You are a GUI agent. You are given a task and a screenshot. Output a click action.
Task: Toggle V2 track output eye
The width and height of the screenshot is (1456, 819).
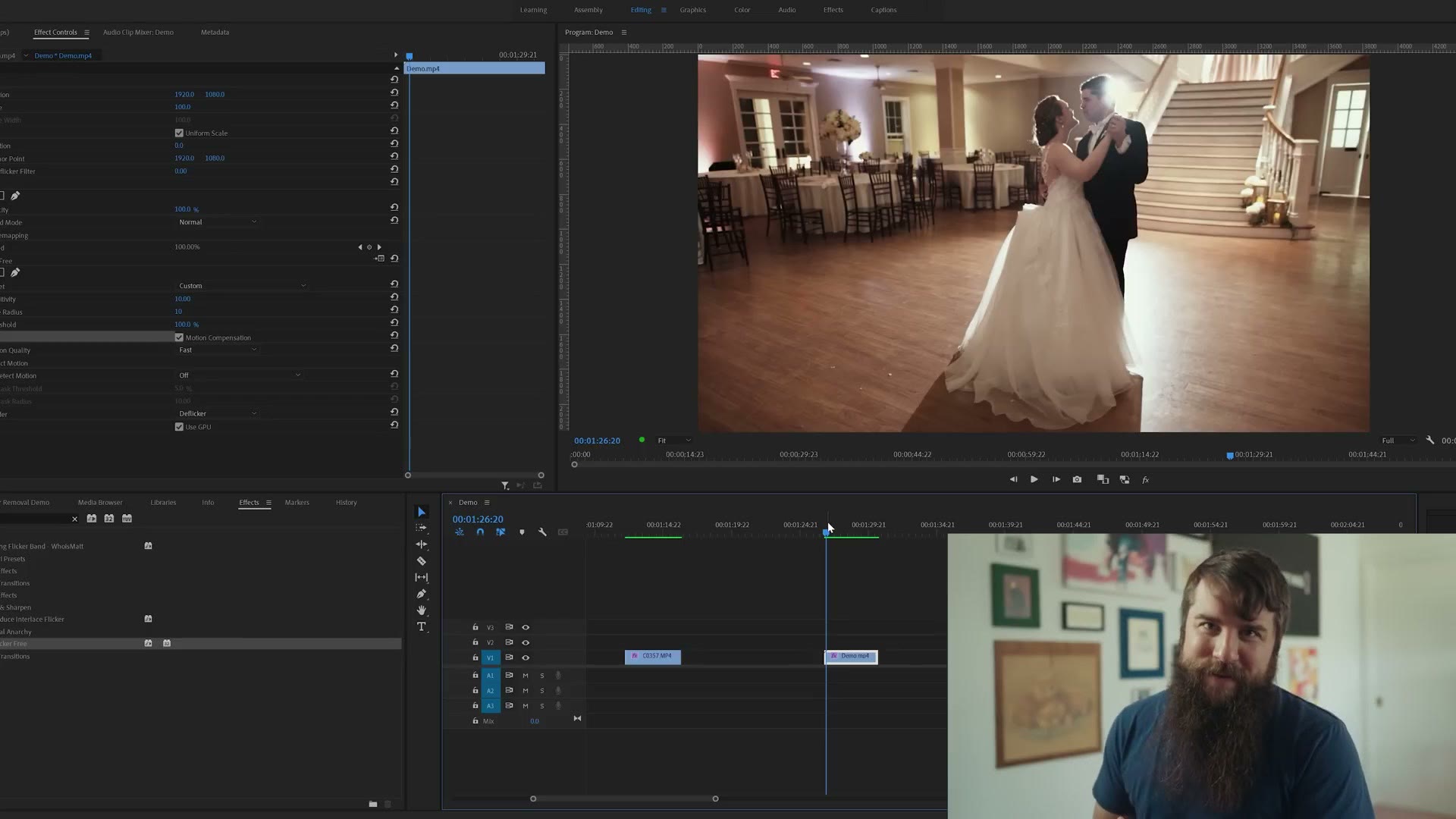[526, 642]
